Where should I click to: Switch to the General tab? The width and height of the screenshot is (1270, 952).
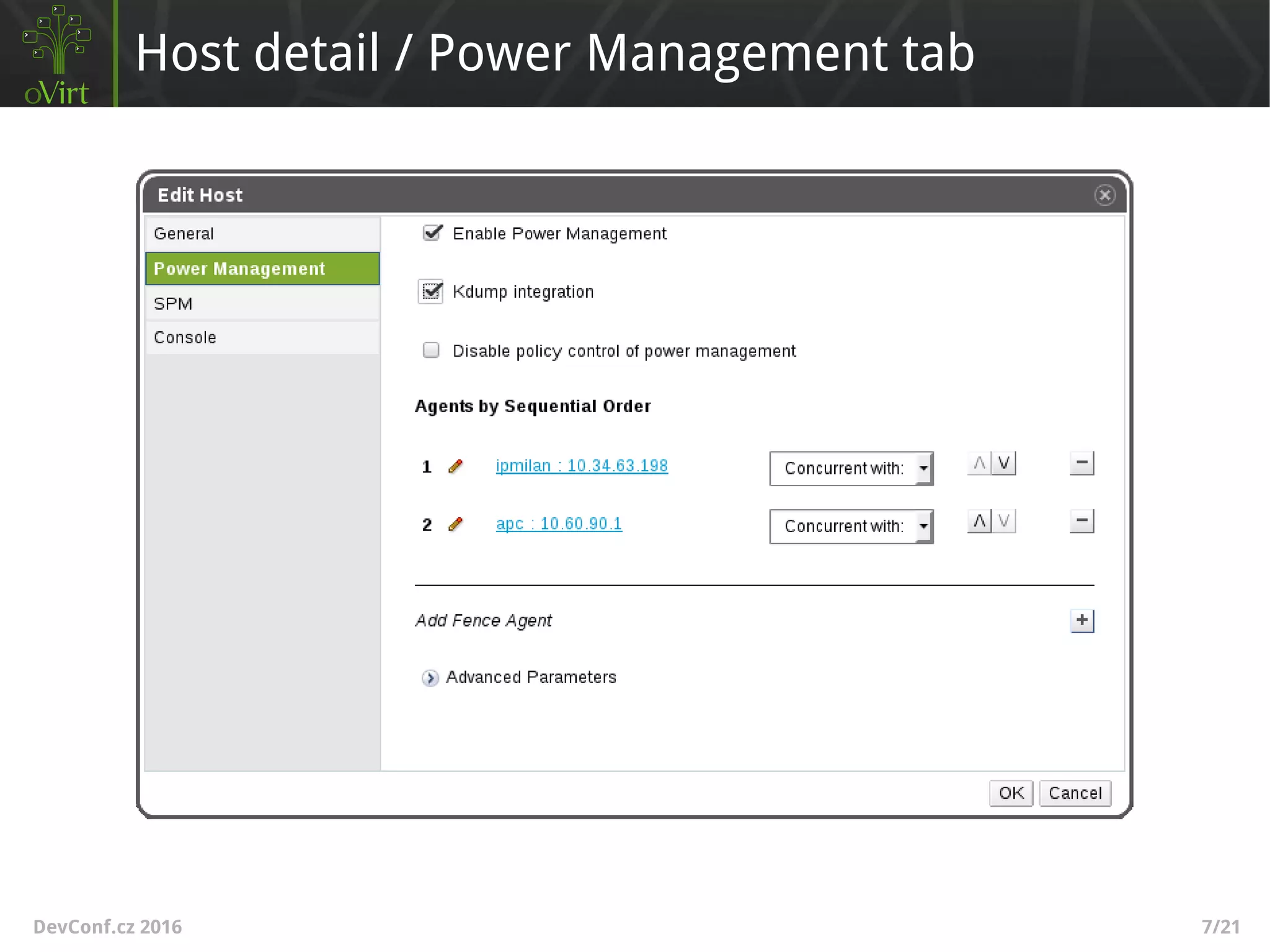tap(262, 234)
